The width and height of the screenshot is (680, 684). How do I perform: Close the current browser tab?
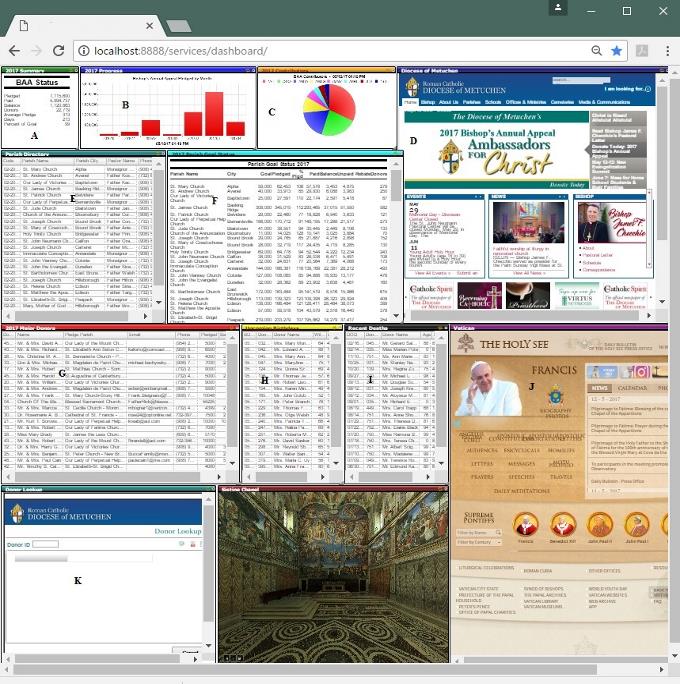coord(149,26)
